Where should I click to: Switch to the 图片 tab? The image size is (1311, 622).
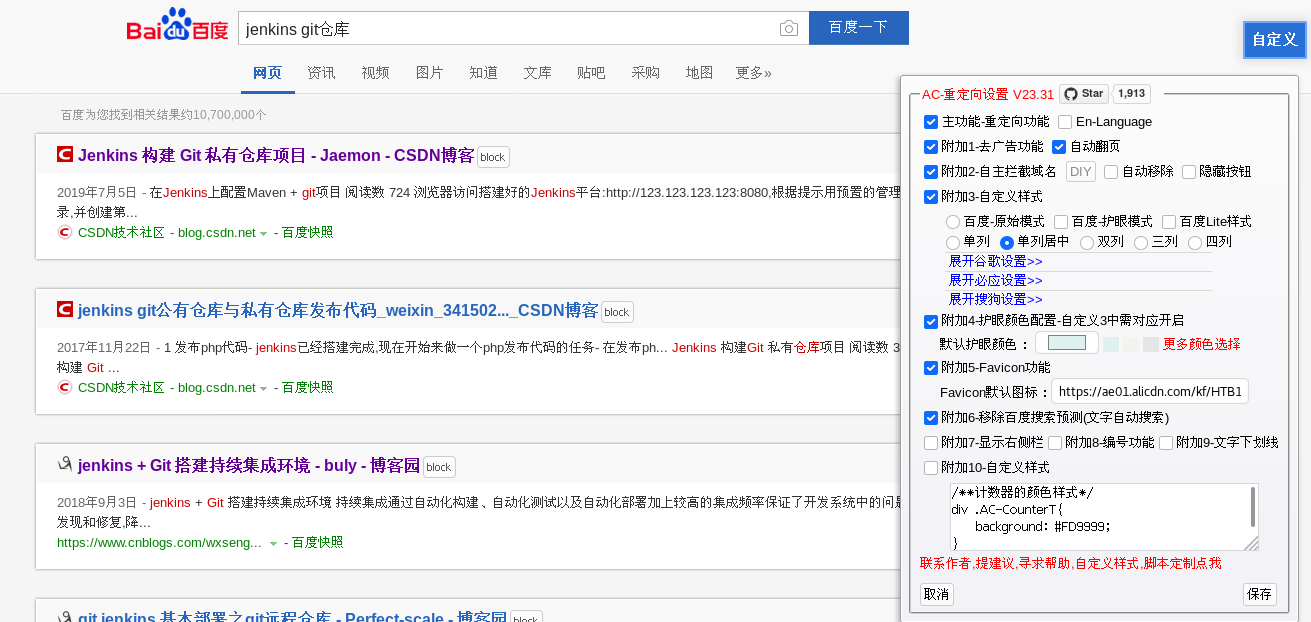pyautogui.click(x=429, y=73)
